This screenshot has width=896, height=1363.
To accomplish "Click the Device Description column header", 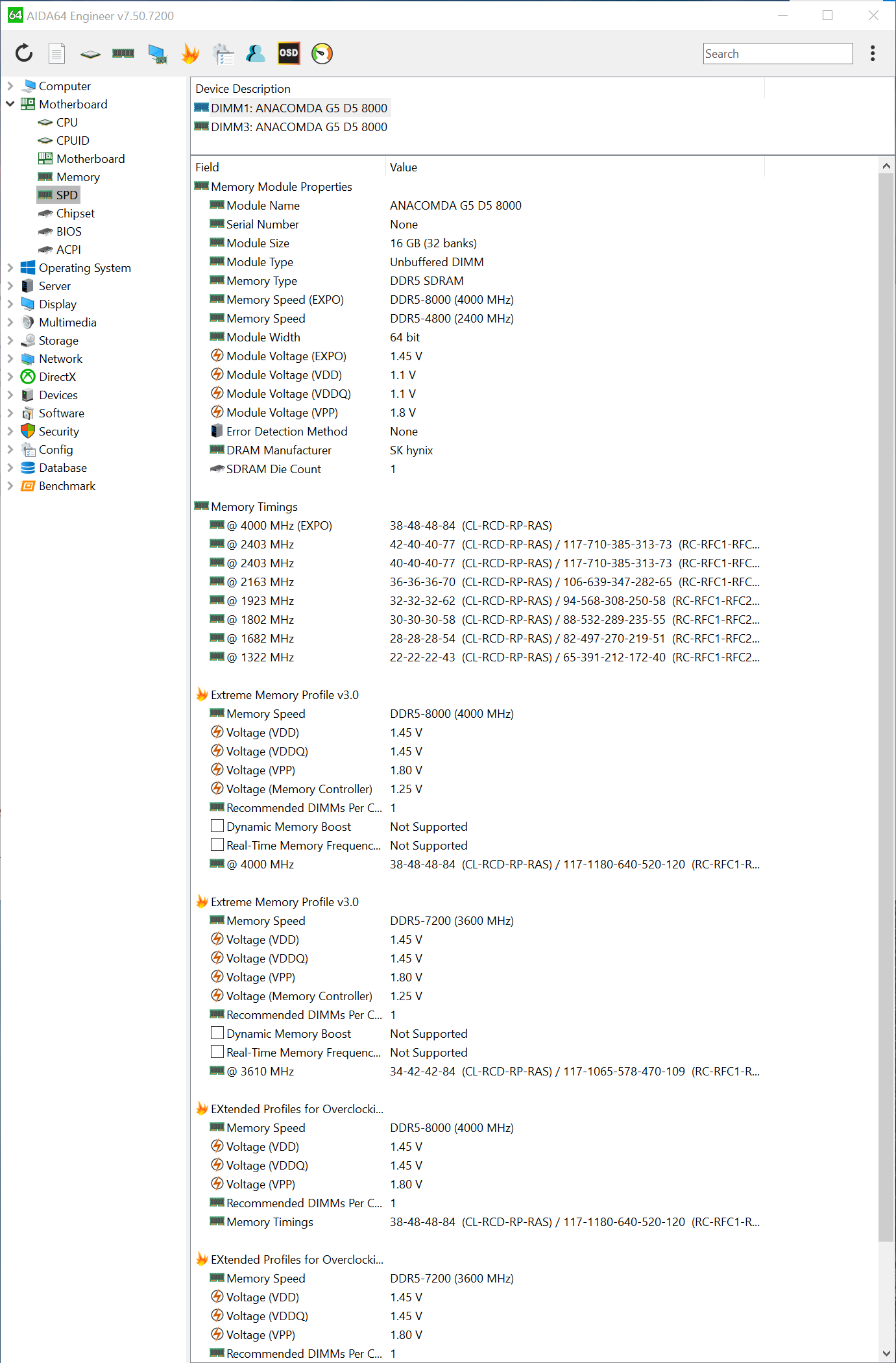I will pos(478,88).
